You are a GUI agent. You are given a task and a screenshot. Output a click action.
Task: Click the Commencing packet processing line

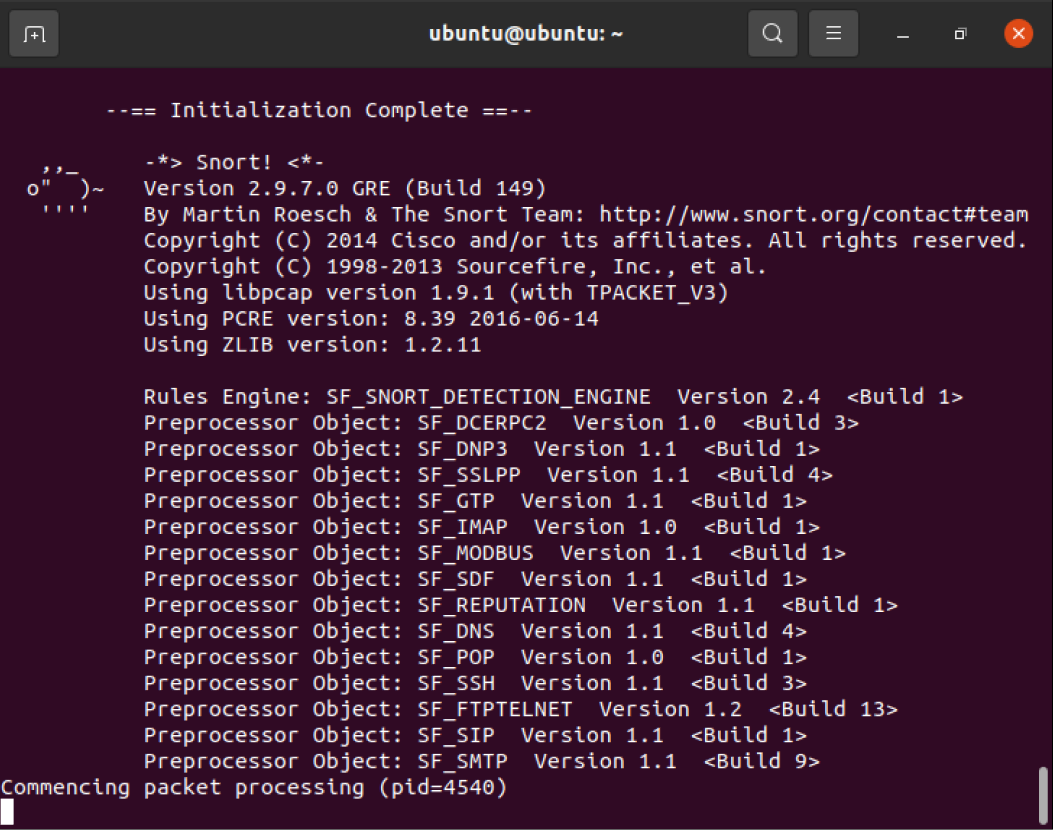(x=254, y=787)
